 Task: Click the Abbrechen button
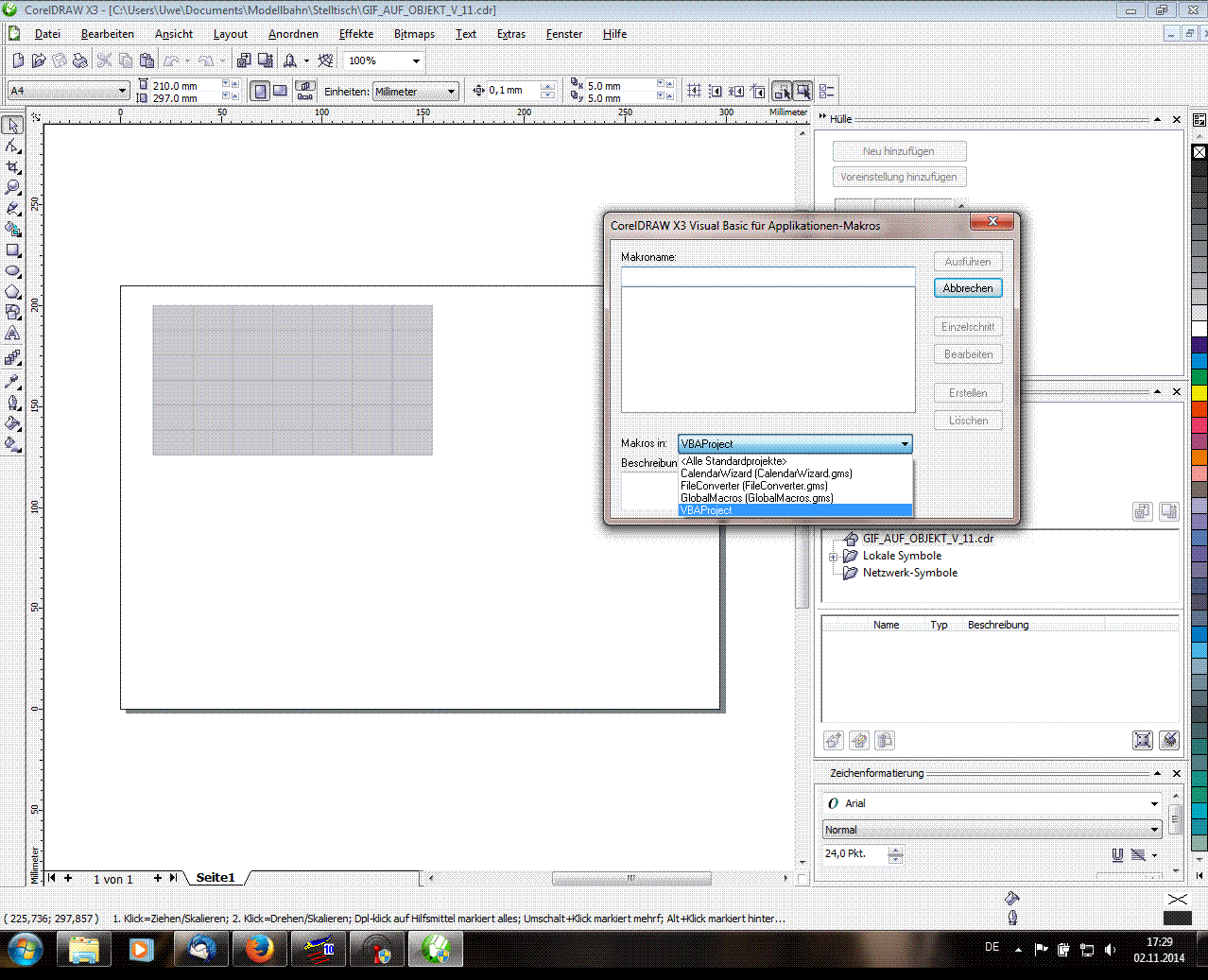pos(967,288)
